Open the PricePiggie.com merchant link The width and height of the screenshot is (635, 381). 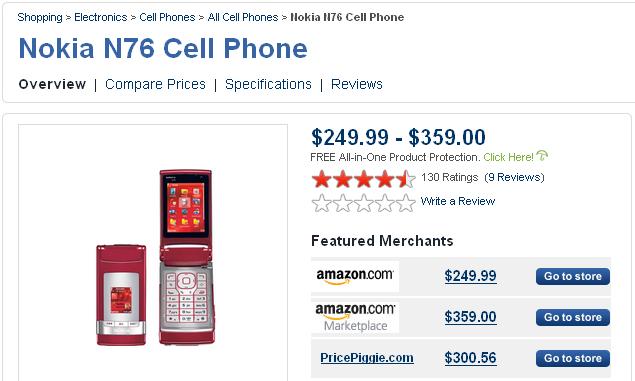pos(367,358)
